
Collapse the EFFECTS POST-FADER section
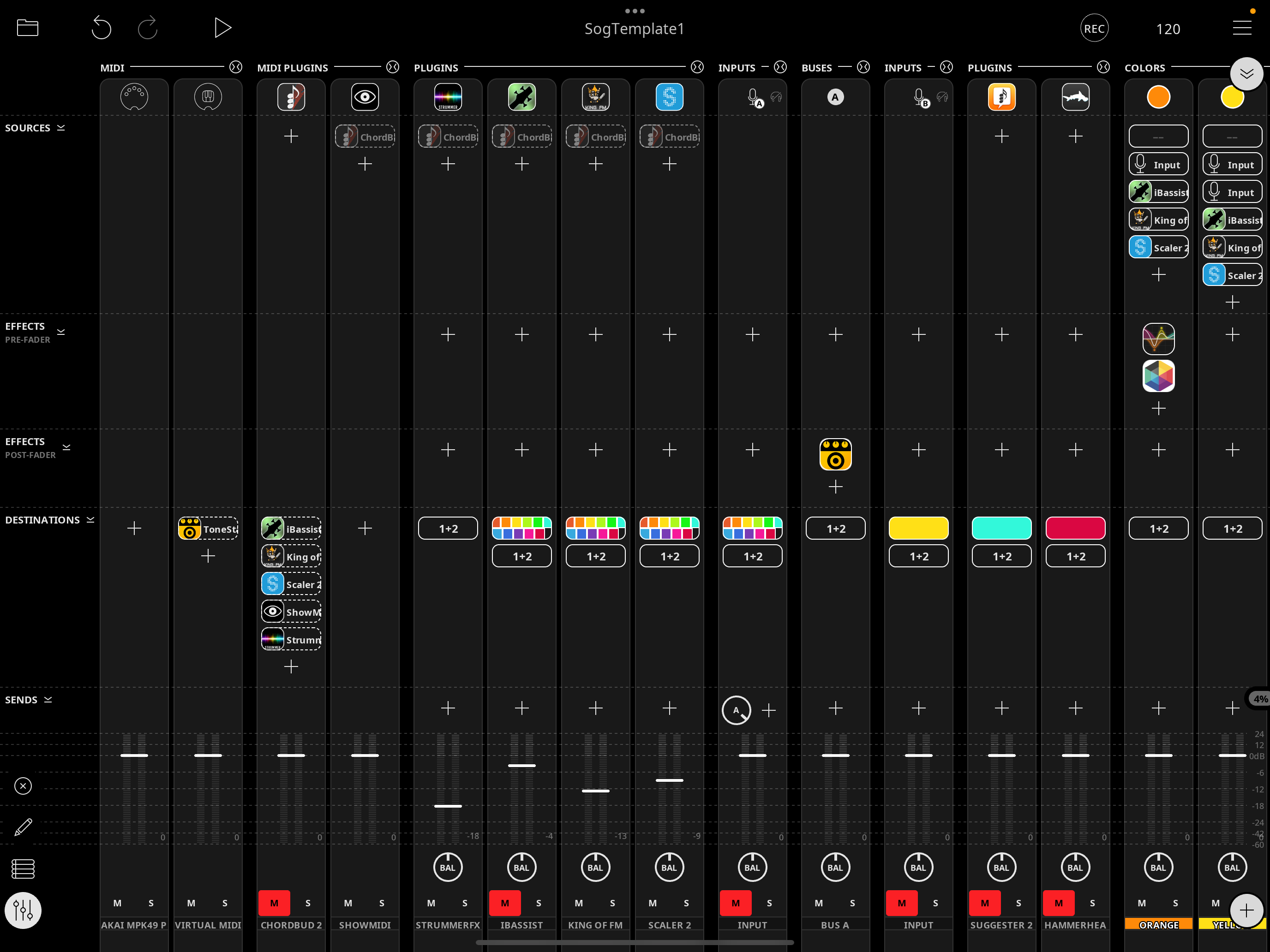coord(66,447)
